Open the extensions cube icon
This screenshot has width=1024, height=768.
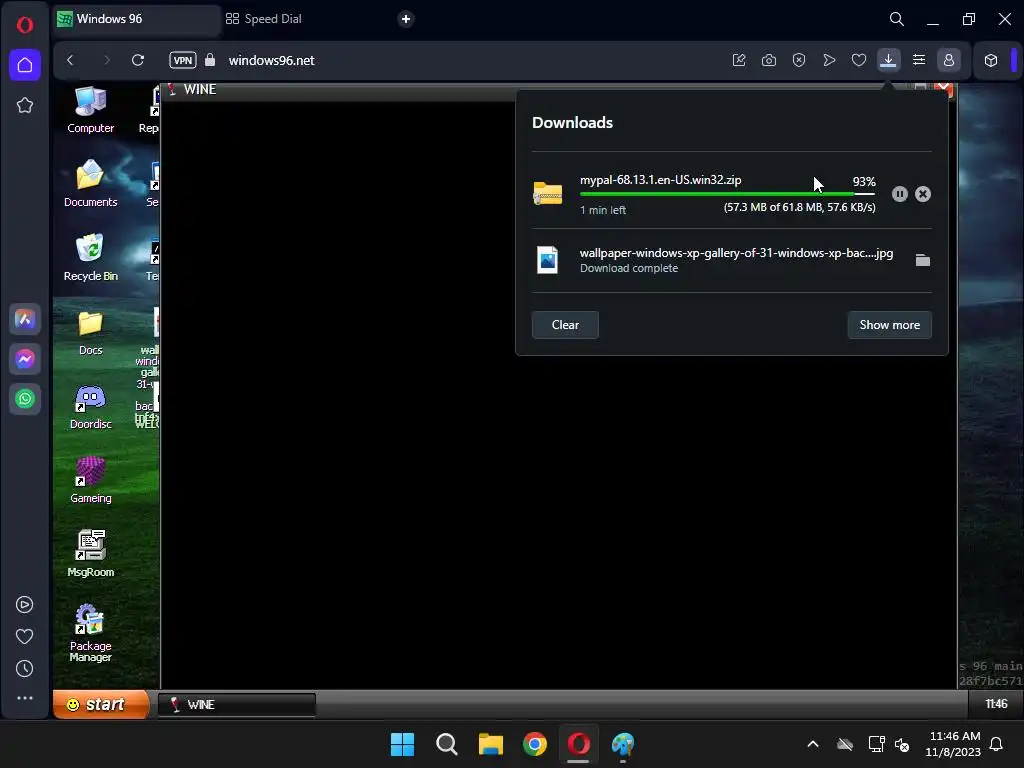[991, 60]
